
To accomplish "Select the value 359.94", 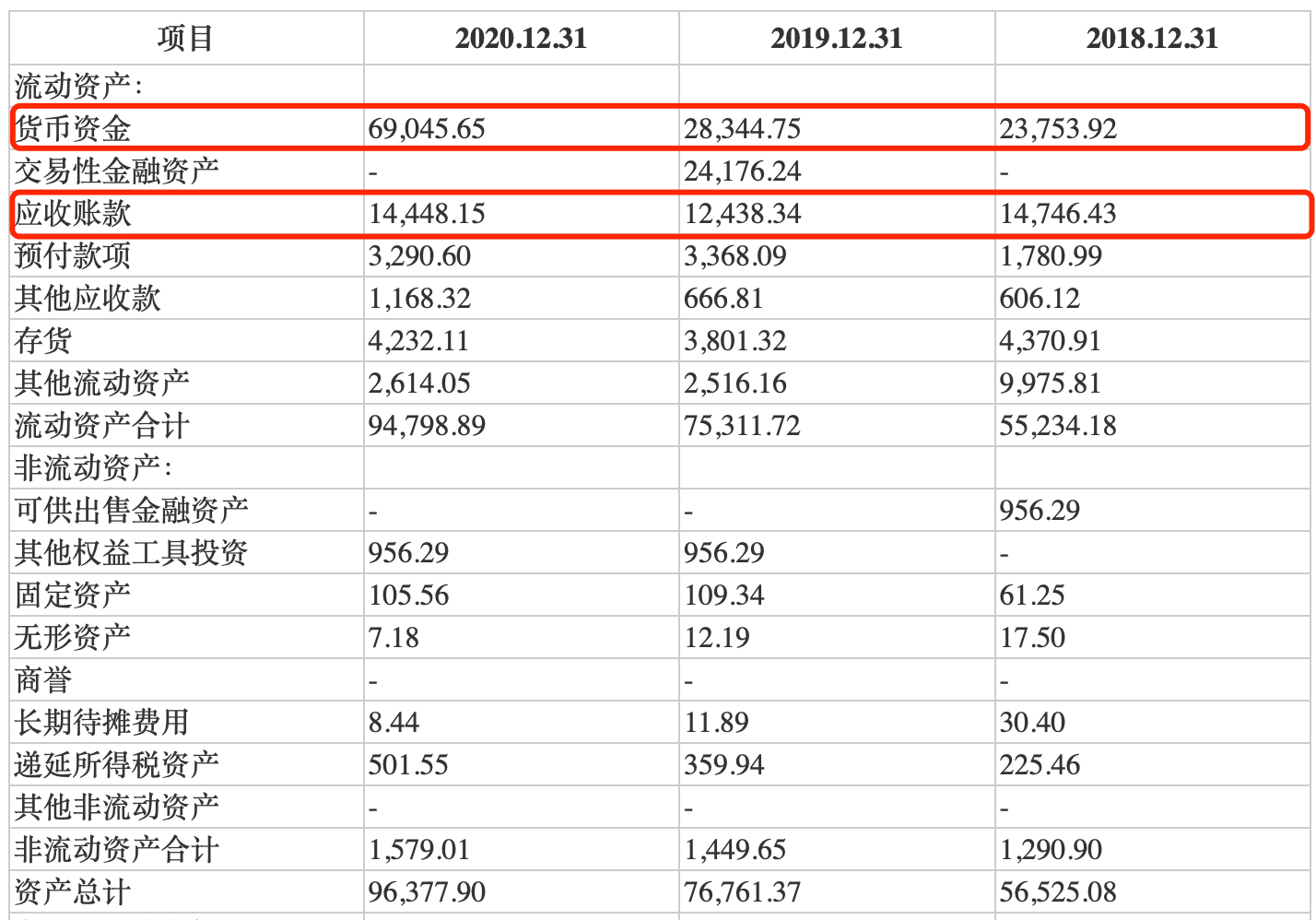I will click(x=724, y=764).
